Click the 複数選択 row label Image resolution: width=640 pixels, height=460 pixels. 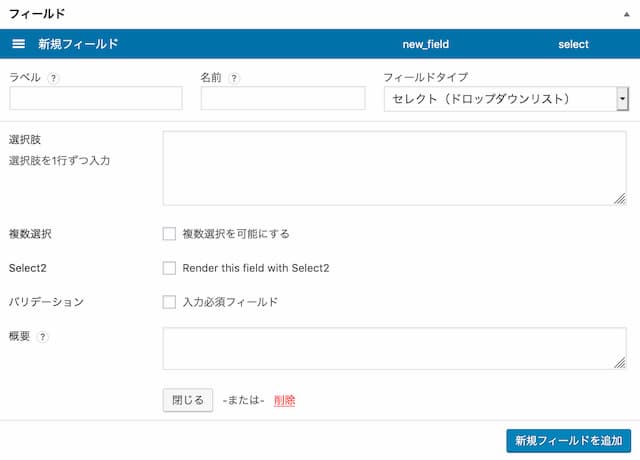coord(30,234)
